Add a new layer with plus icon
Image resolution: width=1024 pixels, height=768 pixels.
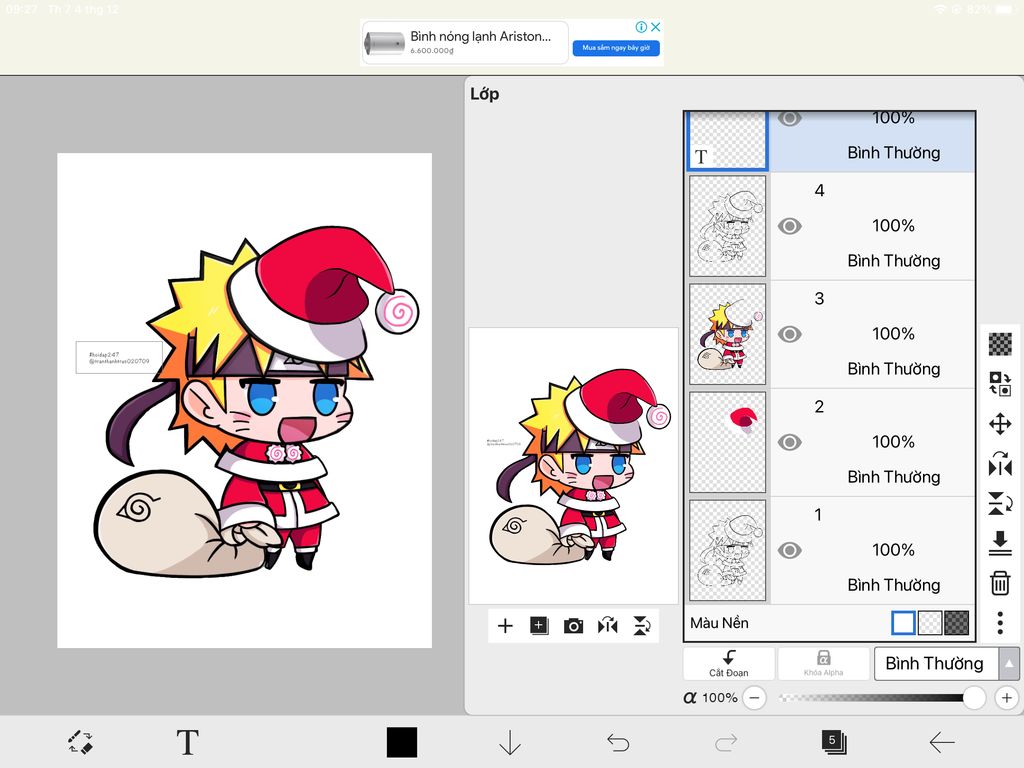[x=505, y=626]
